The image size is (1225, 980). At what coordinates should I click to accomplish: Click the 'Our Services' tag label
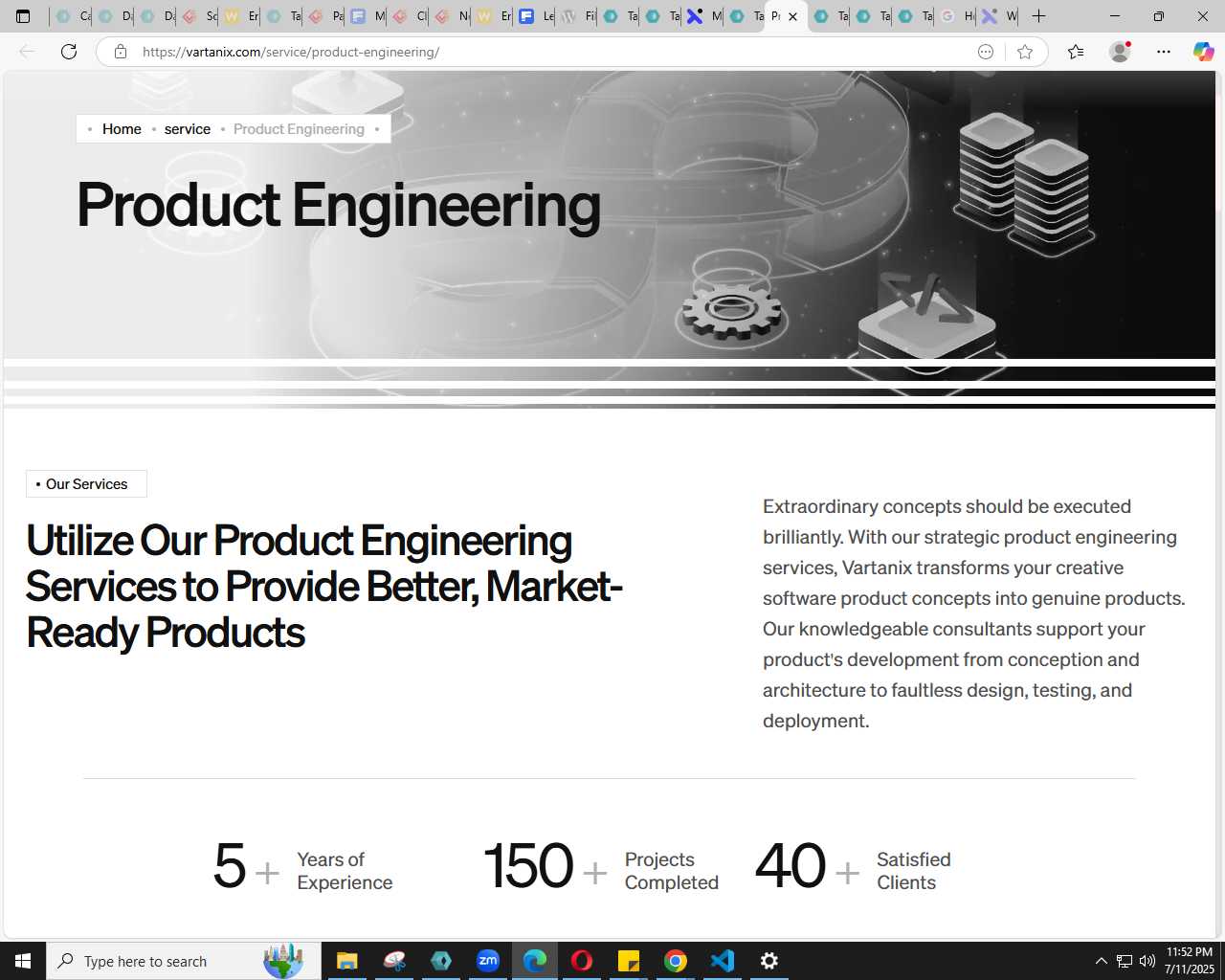click(86, 484)
